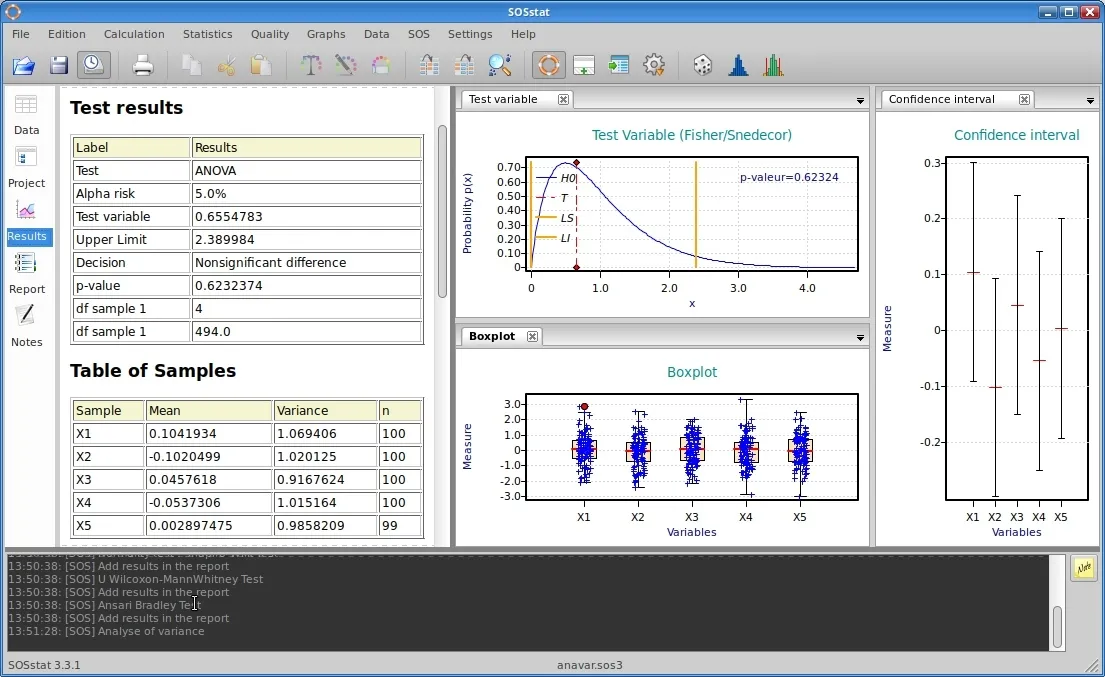
Task: Open the Statistics menu
Action: 207,33
